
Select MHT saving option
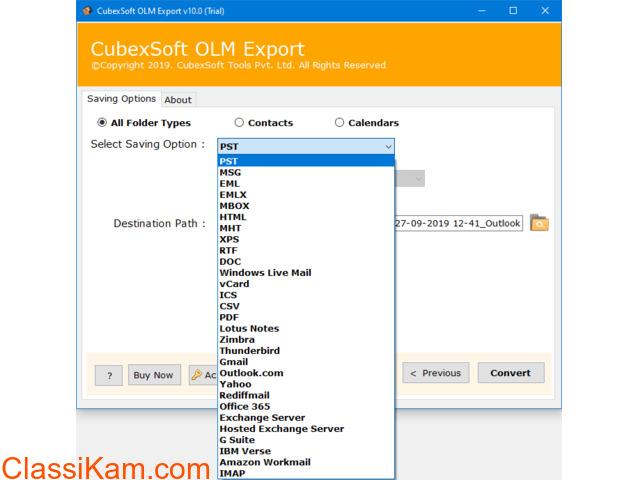coord(306,228)
